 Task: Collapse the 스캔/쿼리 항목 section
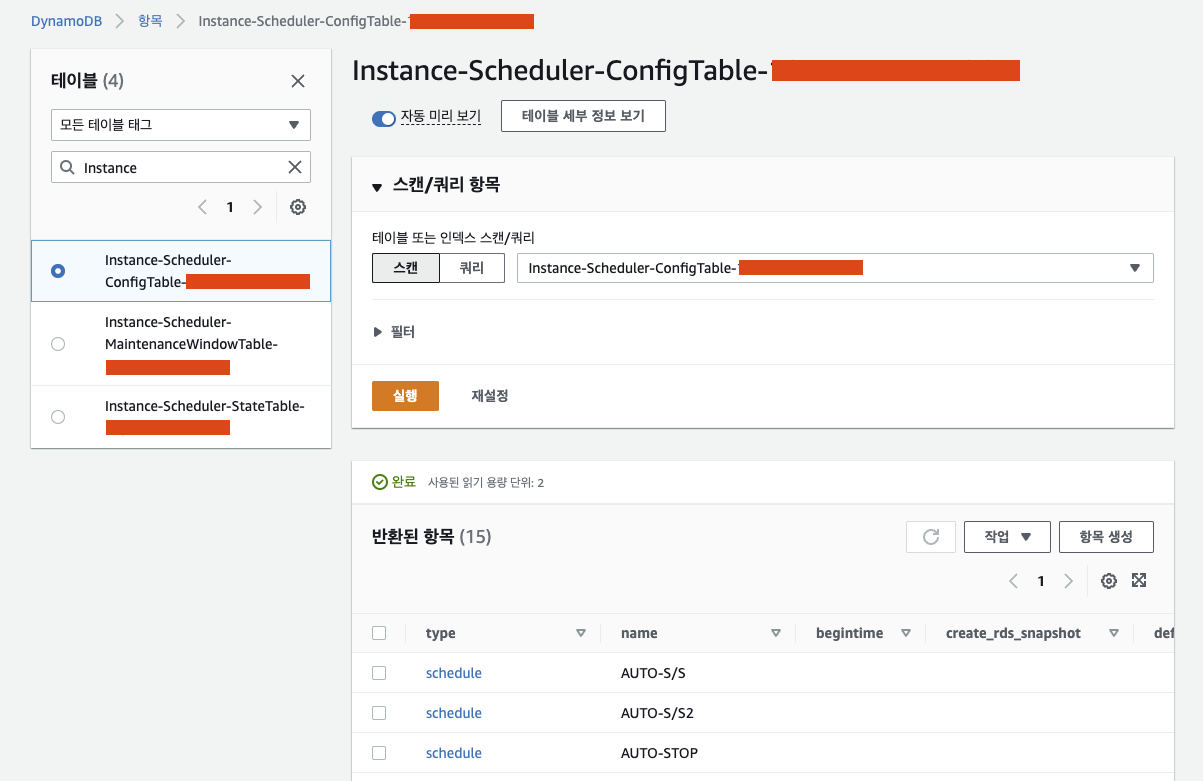point(377,186)
